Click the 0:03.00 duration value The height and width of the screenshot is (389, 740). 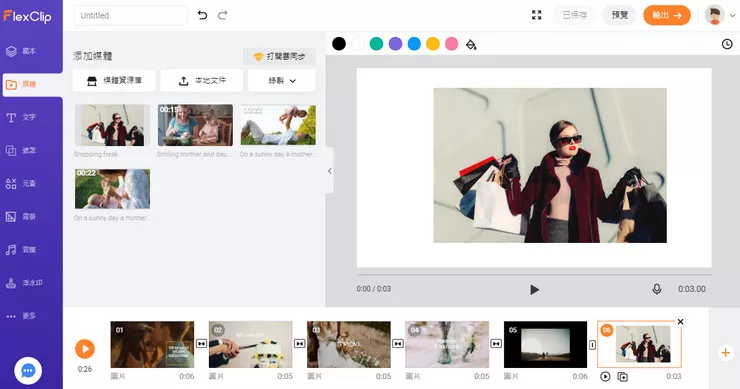[692, 289]
